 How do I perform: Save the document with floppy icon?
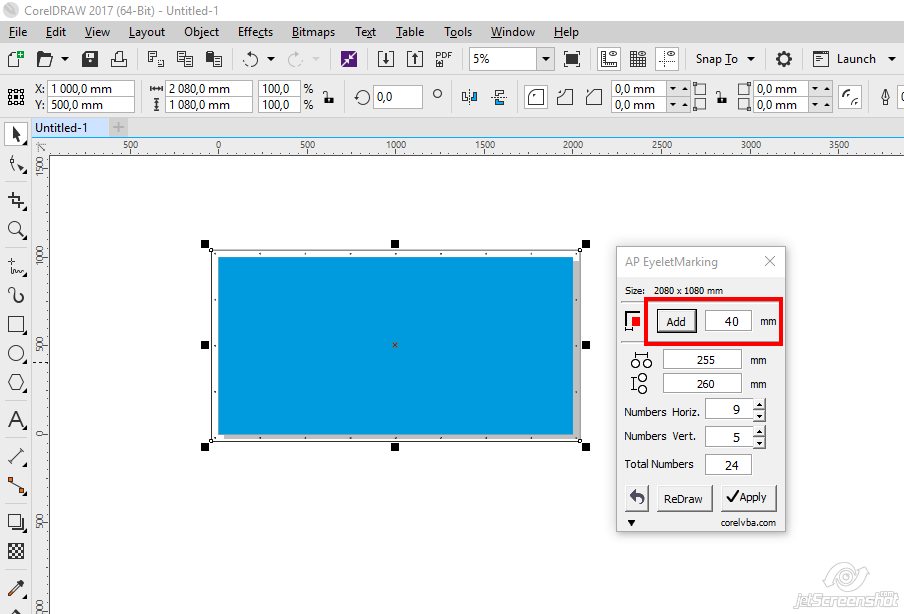pos(90,59)
